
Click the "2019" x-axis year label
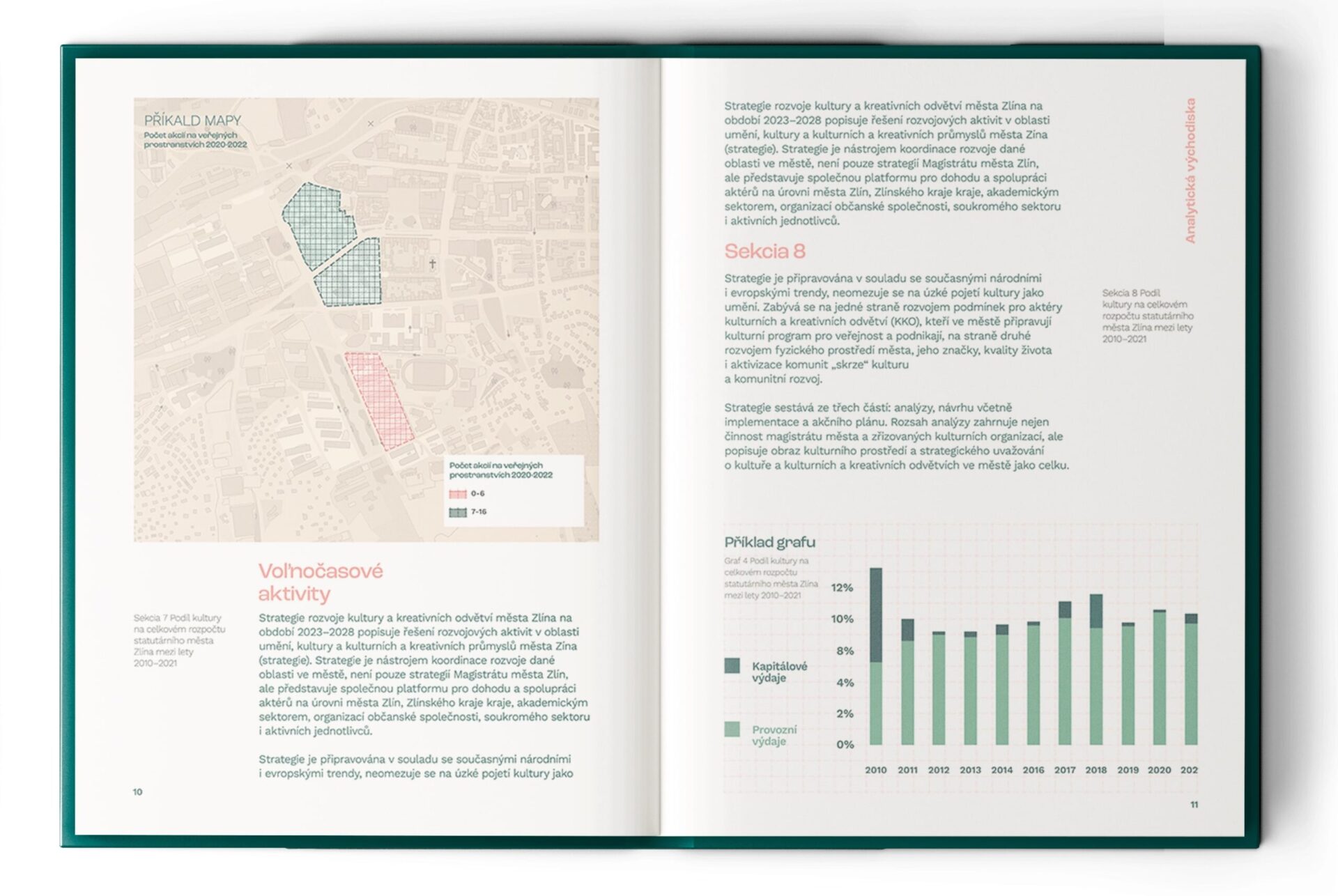[x=1128, y=770]
